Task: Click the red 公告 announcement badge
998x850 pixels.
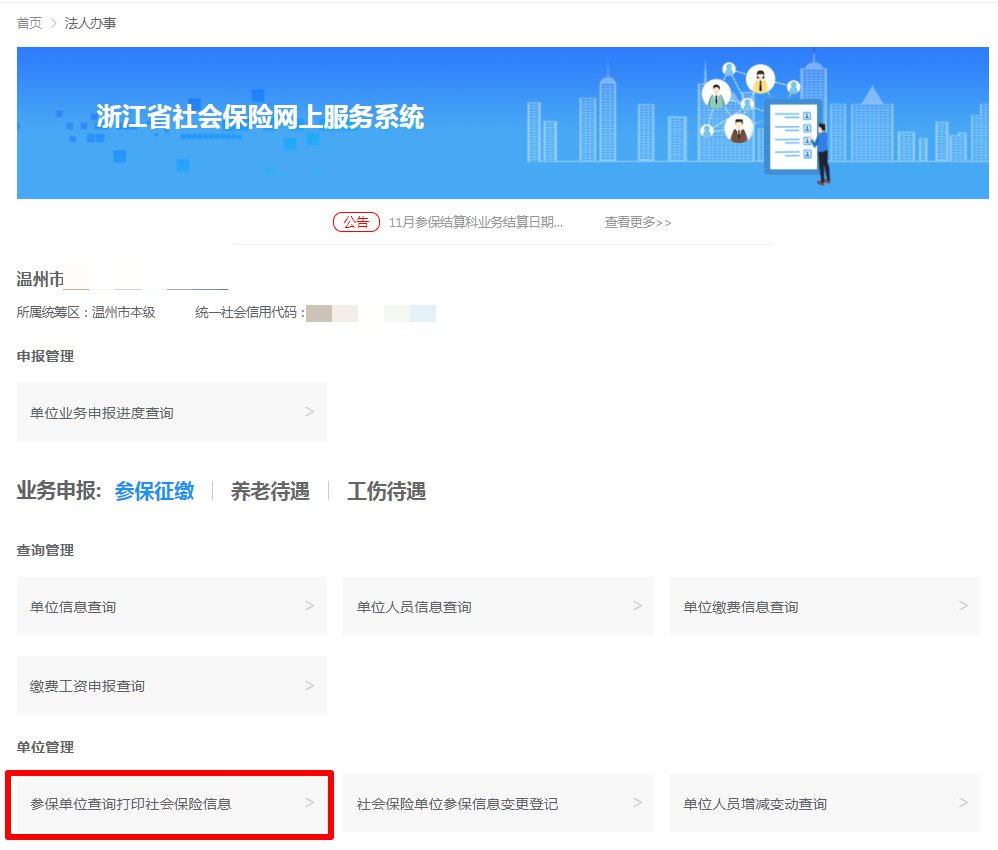Action: click(356, 222)
